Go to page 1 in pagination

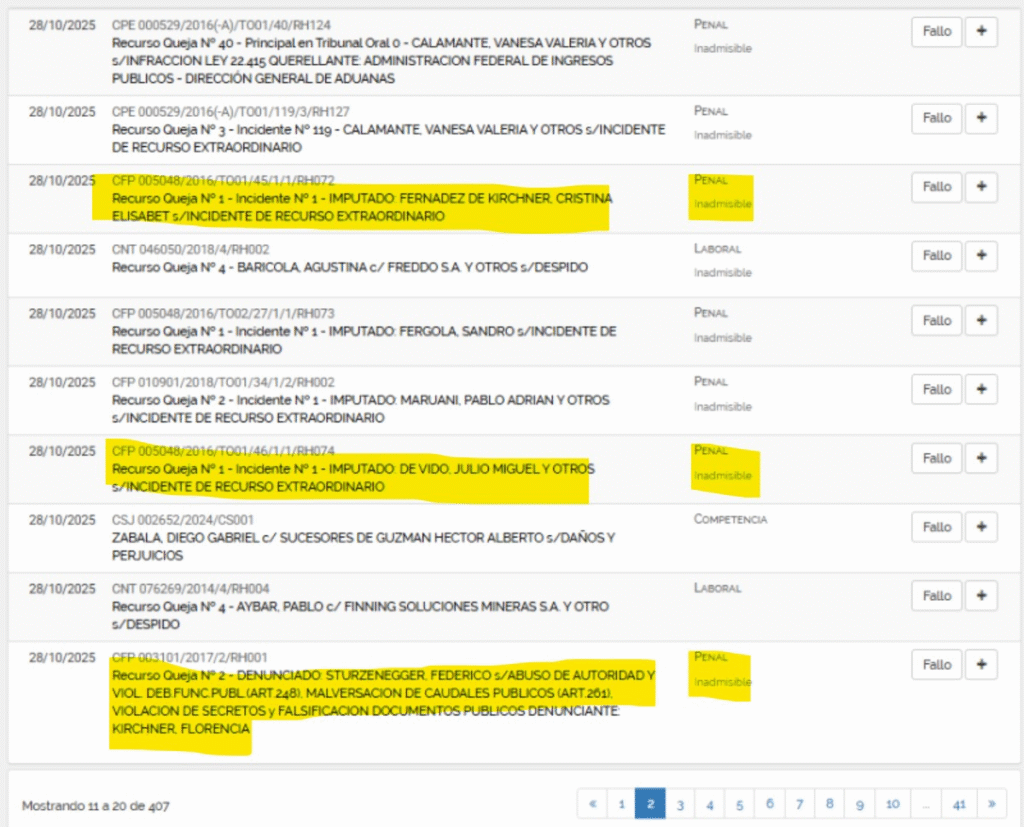click(x=621, y=804)
